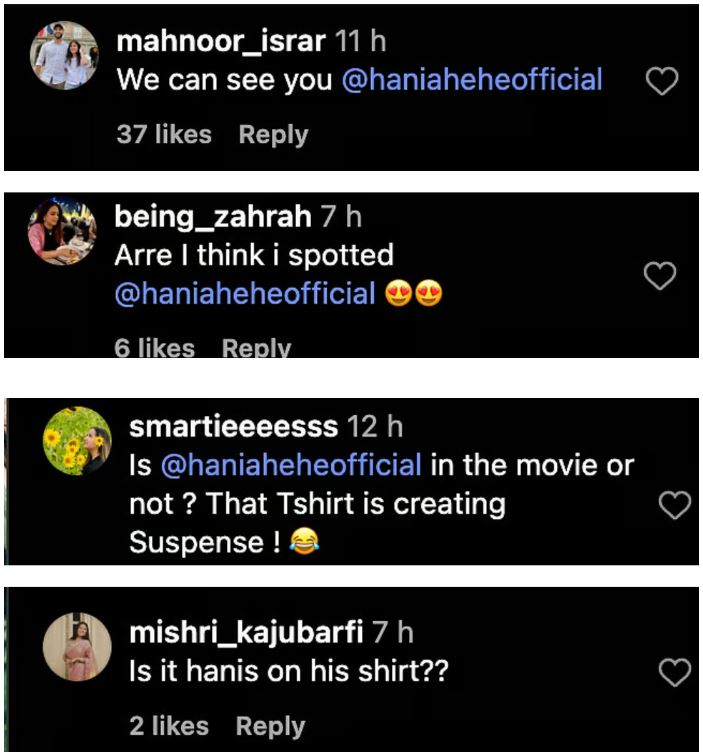Screen dimensions: 703x756
Task: Open @haniaheheofficial mention in smartieeeesss's comment
Action: 288,465
